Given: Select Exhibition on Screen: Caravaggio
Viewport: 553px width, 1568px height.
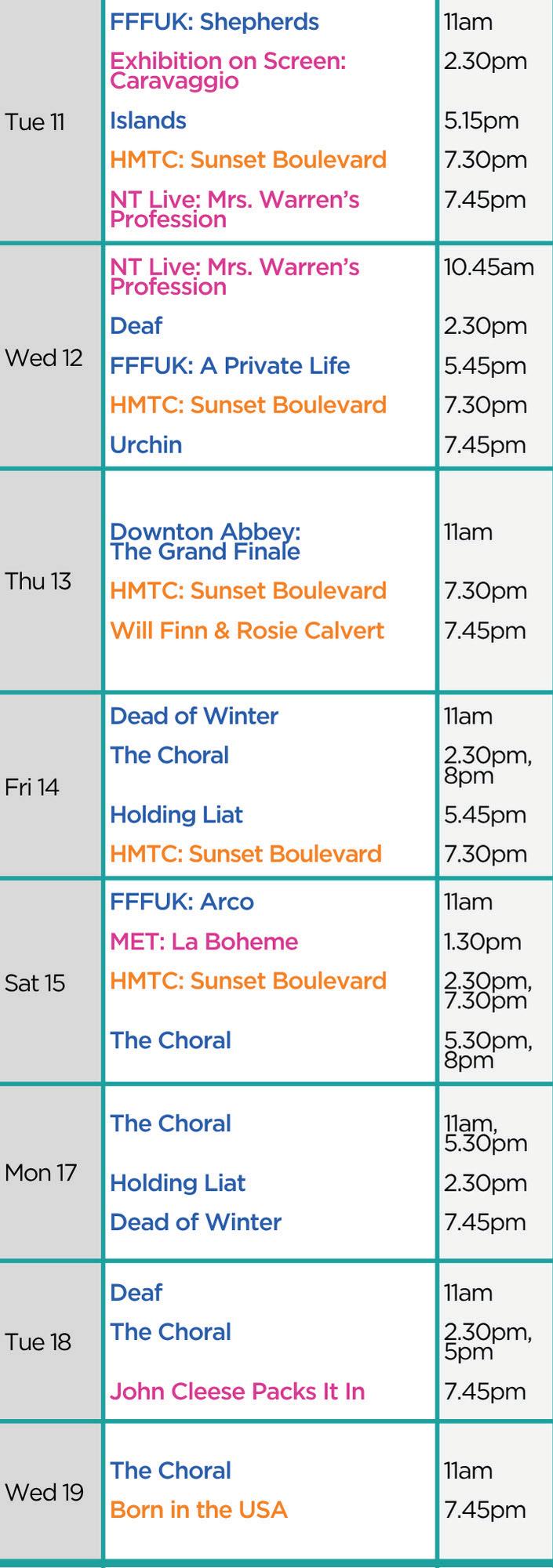Looking at the screenshot, I should click(227, 71).
